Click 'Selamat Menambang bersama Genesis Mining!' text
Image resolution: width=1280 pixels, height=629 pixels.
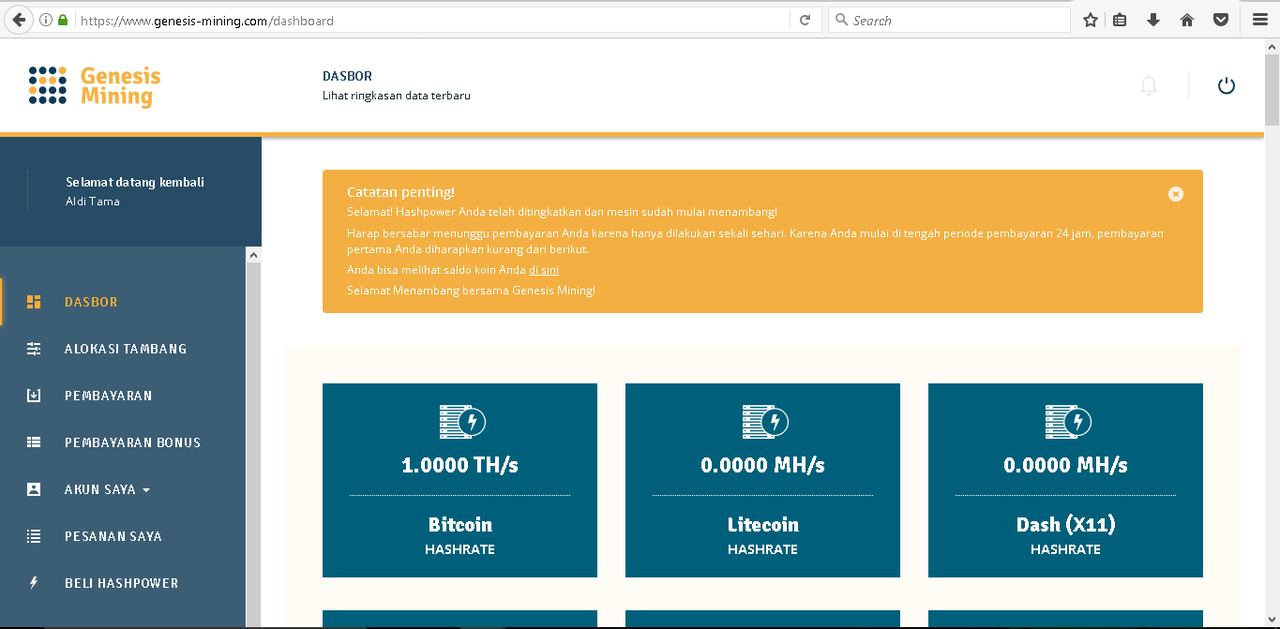tap(471, 290)
